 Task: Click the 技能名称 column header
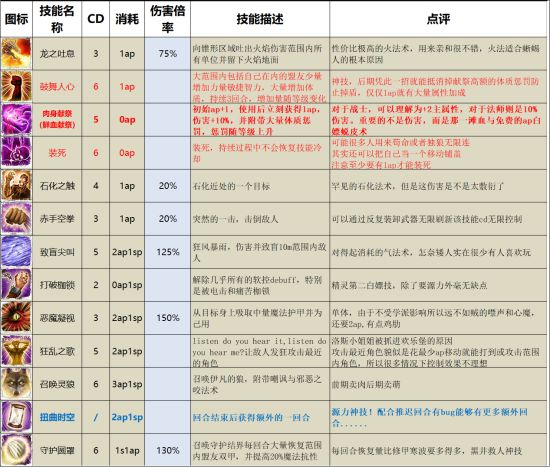(57, 19)
